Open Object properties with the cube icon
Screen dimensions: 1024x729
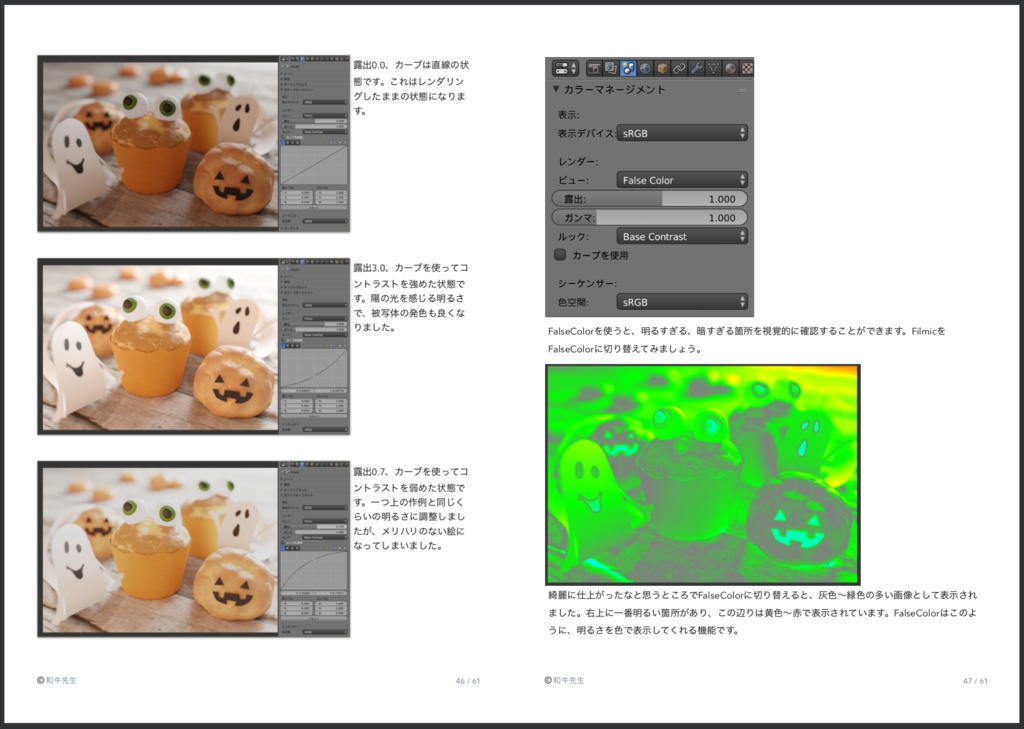(662, 68)
